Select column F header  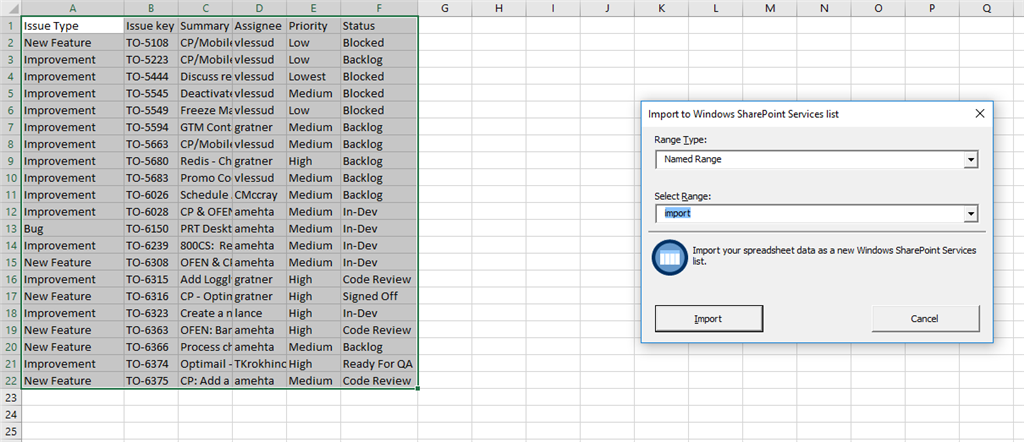[379, 8]
